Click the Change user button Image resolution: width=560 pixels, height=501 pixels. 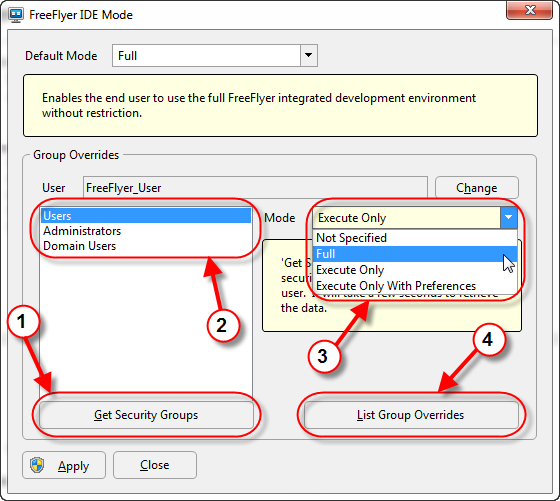click(476, 188)
